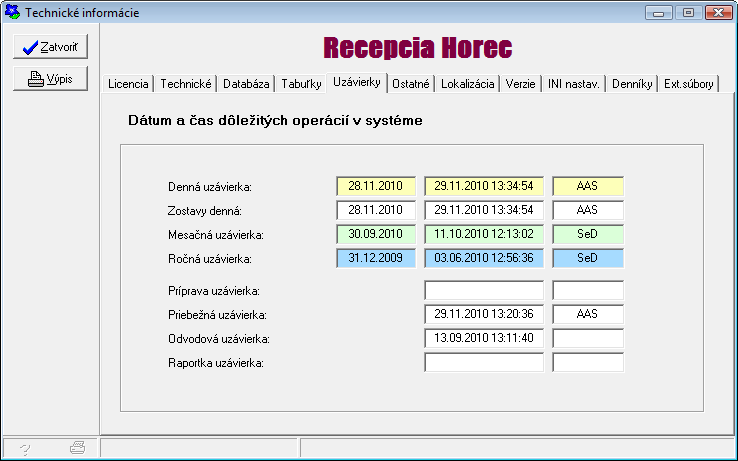Click the empty Príprava uzávierka timestamp field
Viewport: 738px width, 461px height.
[x=483, y=290]
